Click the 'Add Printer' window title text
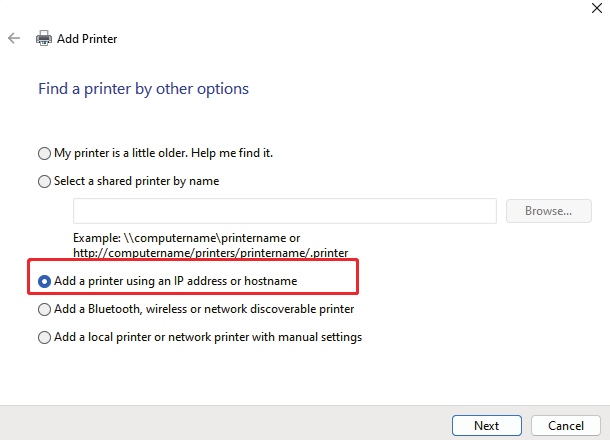The height and width of the screenshot is (440, 610). [87, 38]
